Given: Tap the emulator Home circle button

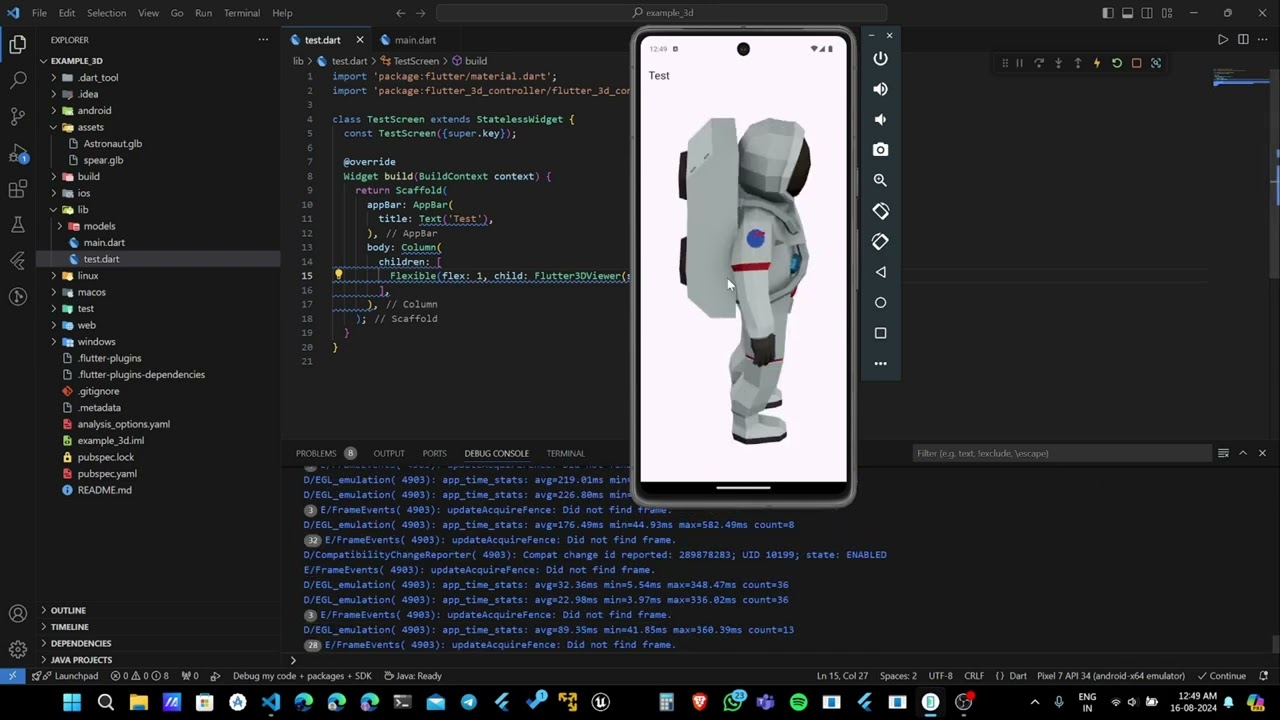Looking at the screenshot, I should pos(880,302).
